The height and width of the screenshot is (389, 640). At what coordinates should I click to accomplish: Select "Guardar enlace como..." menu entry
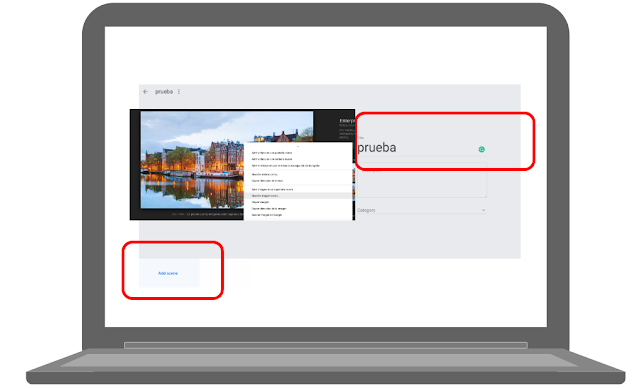[265, 174]
